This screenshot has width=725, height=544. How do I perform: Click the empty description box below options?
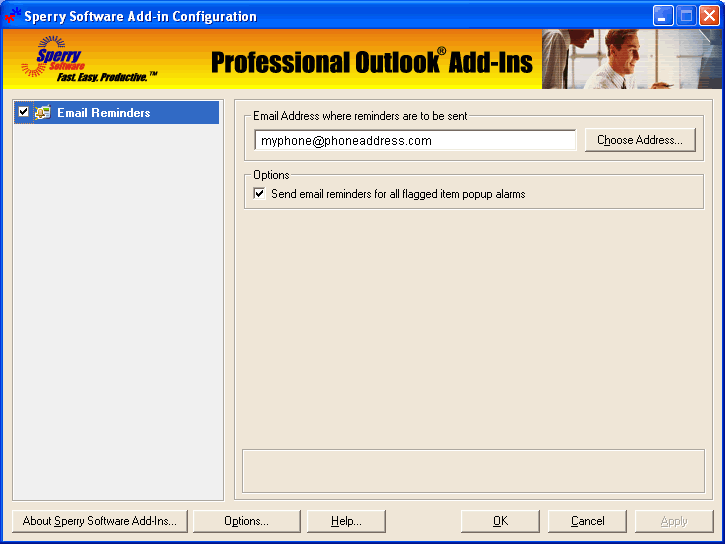[473, 470]
